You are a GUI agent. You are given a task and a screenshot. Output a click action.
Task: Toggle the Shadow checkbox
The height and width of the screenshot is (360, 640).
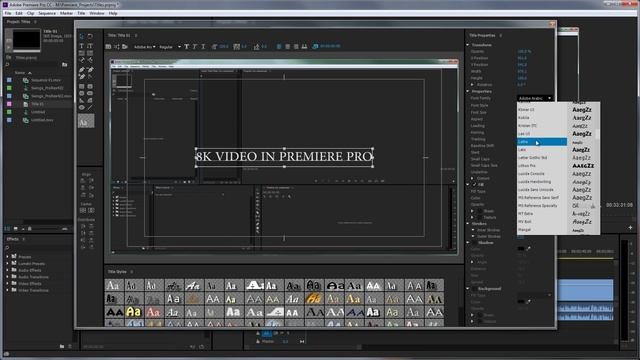(x=474, y=243)
